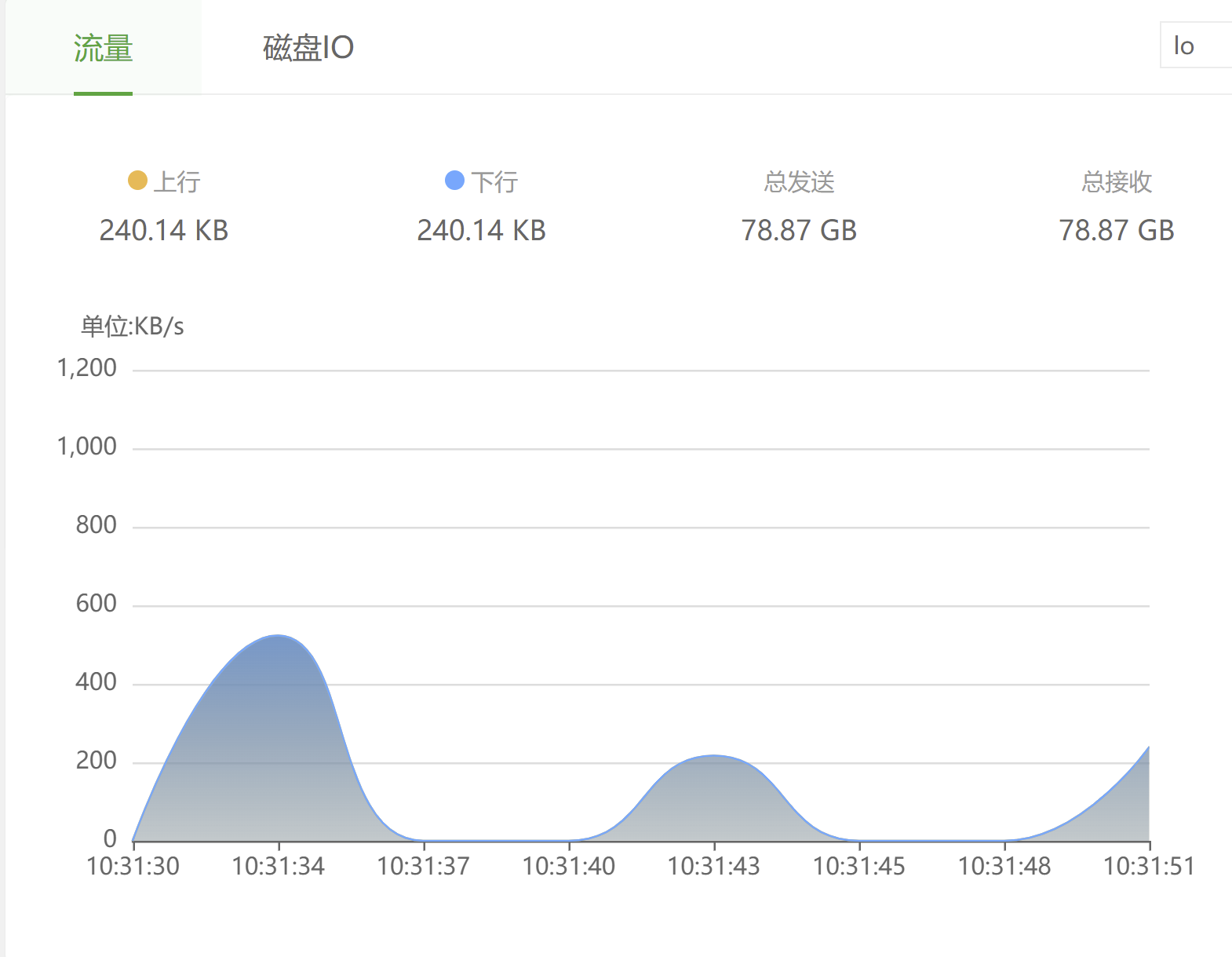Select the 78.87 GB value under 总发送

[799, 230]
